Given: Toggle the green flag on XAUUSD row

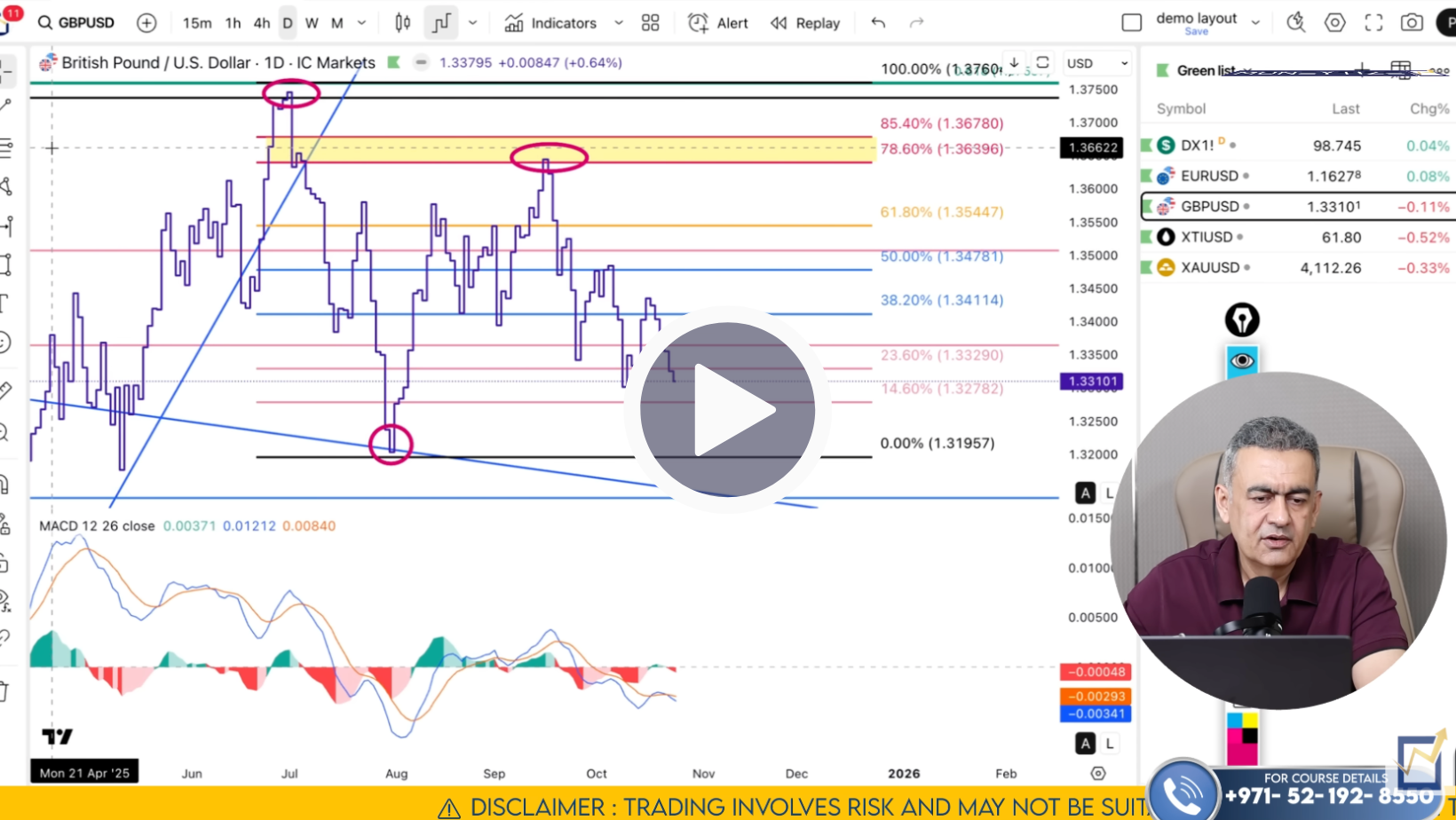Looking at the screenshot, I should [1146, 267].
